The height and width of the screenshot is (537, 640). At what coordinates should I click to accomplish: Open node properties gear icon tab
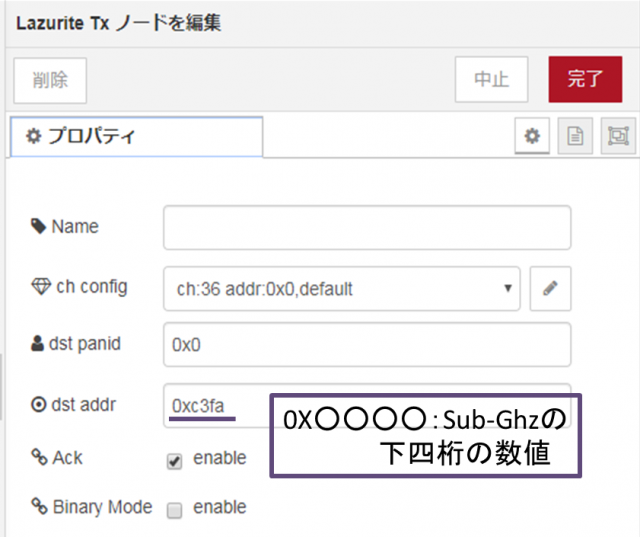tap(532, 136)
